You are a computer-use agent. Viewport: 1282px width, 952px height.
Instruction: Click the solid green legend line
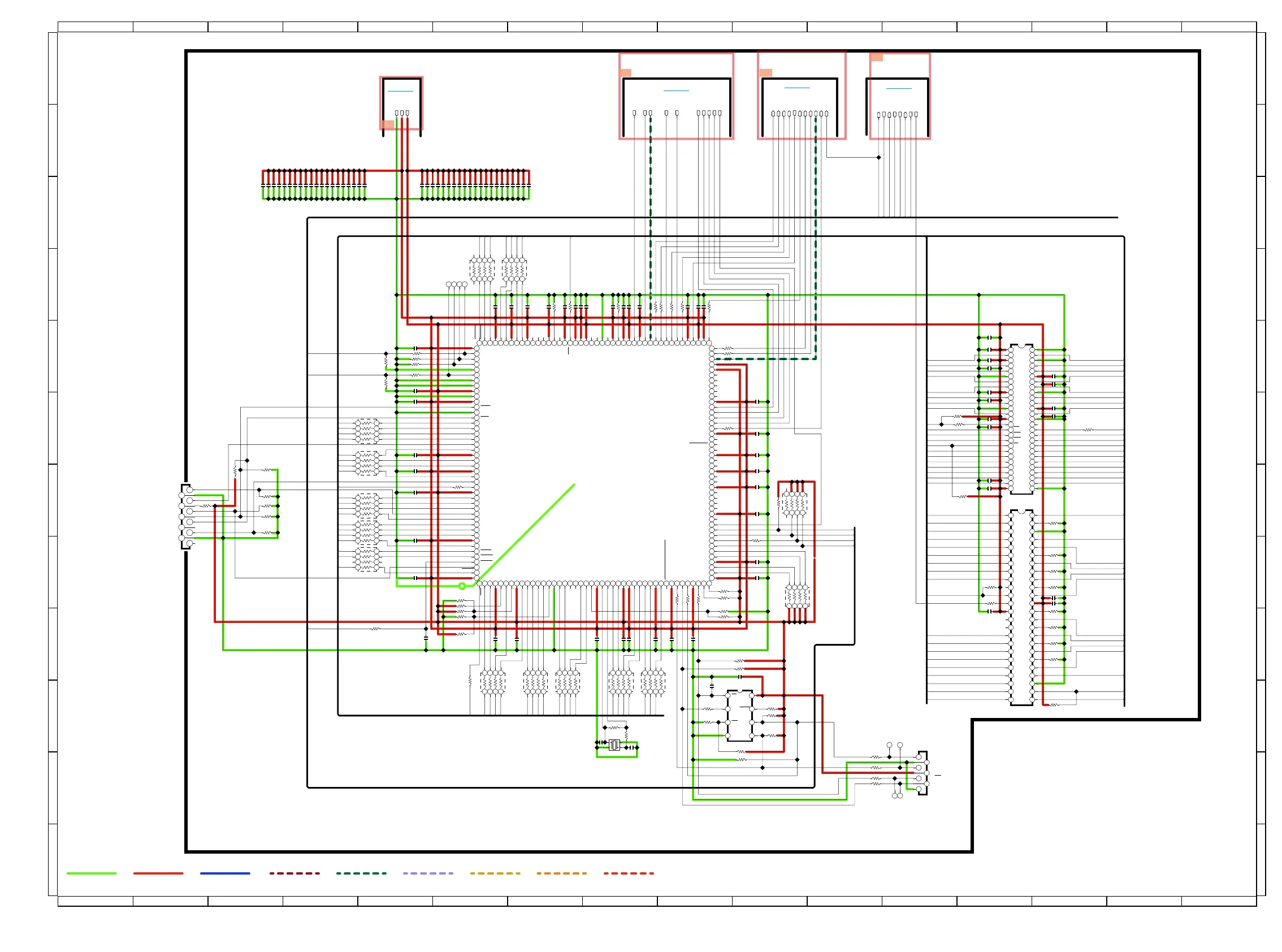(91, 873)
